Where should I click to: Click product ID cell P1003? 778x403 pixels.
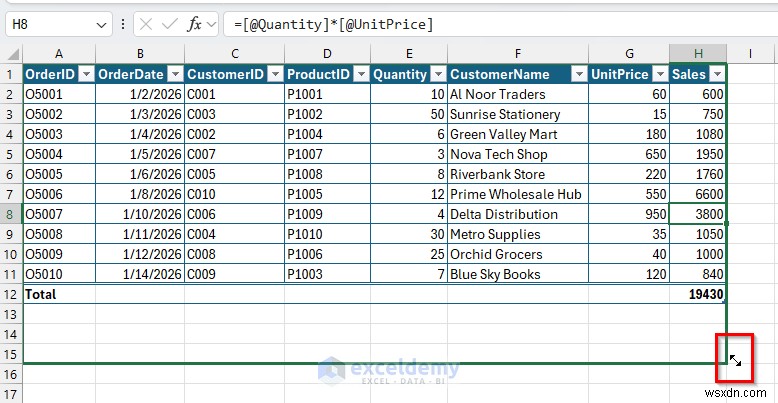point(327,274)
